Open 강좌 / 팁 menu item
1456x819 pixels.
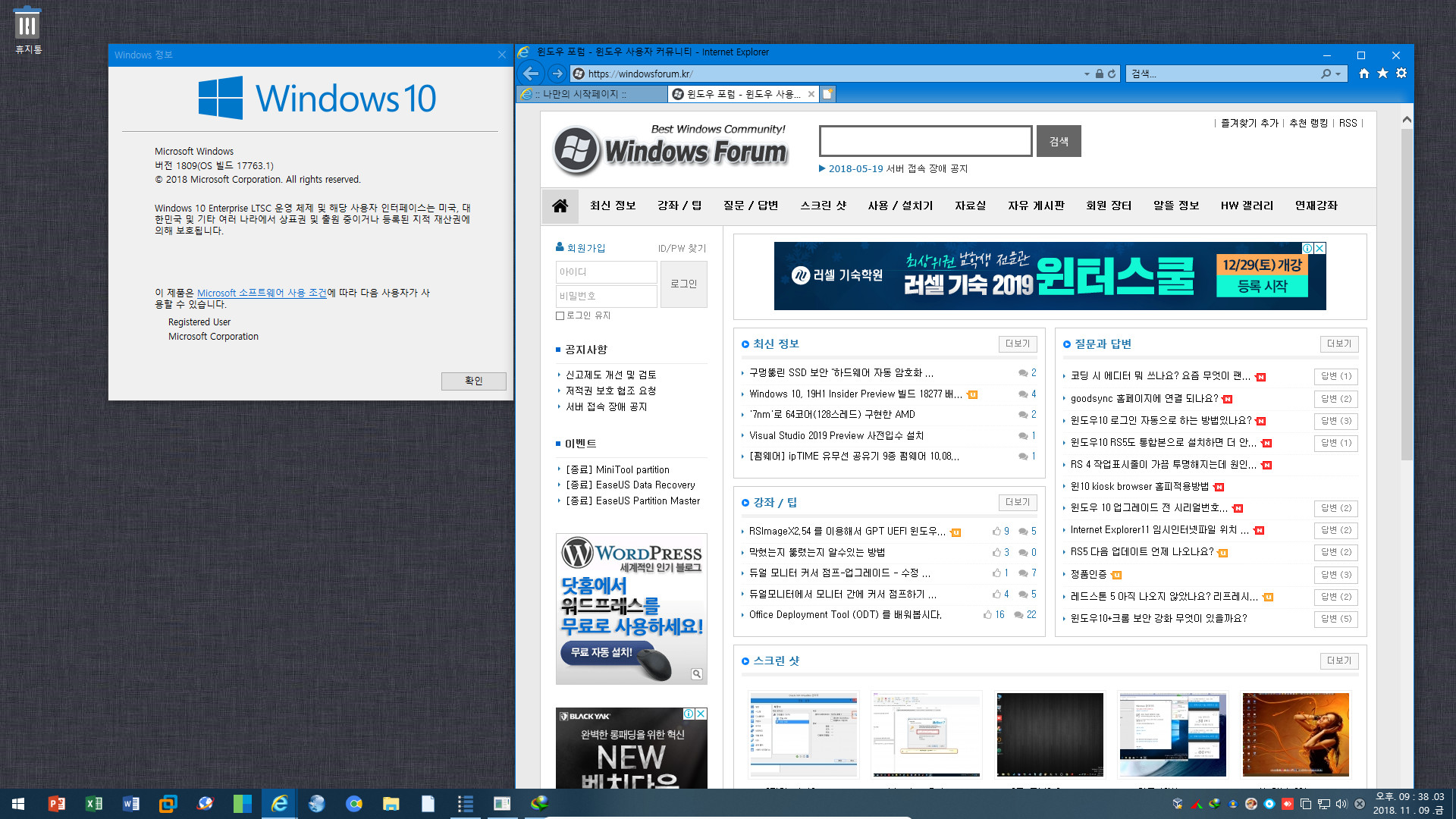(x=679, y=206)
